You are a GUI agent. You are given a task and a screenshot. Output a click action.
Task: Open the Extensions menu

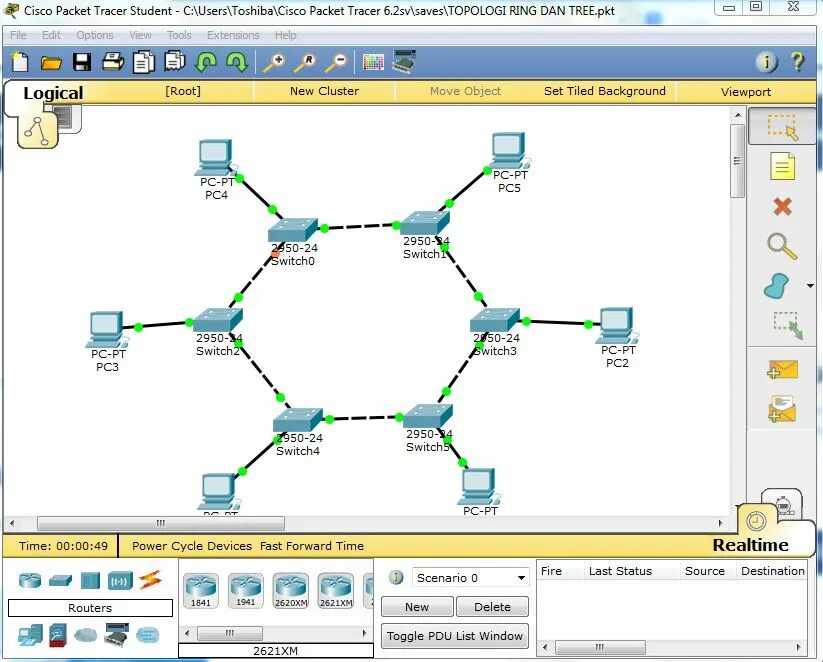coord(233,35)
